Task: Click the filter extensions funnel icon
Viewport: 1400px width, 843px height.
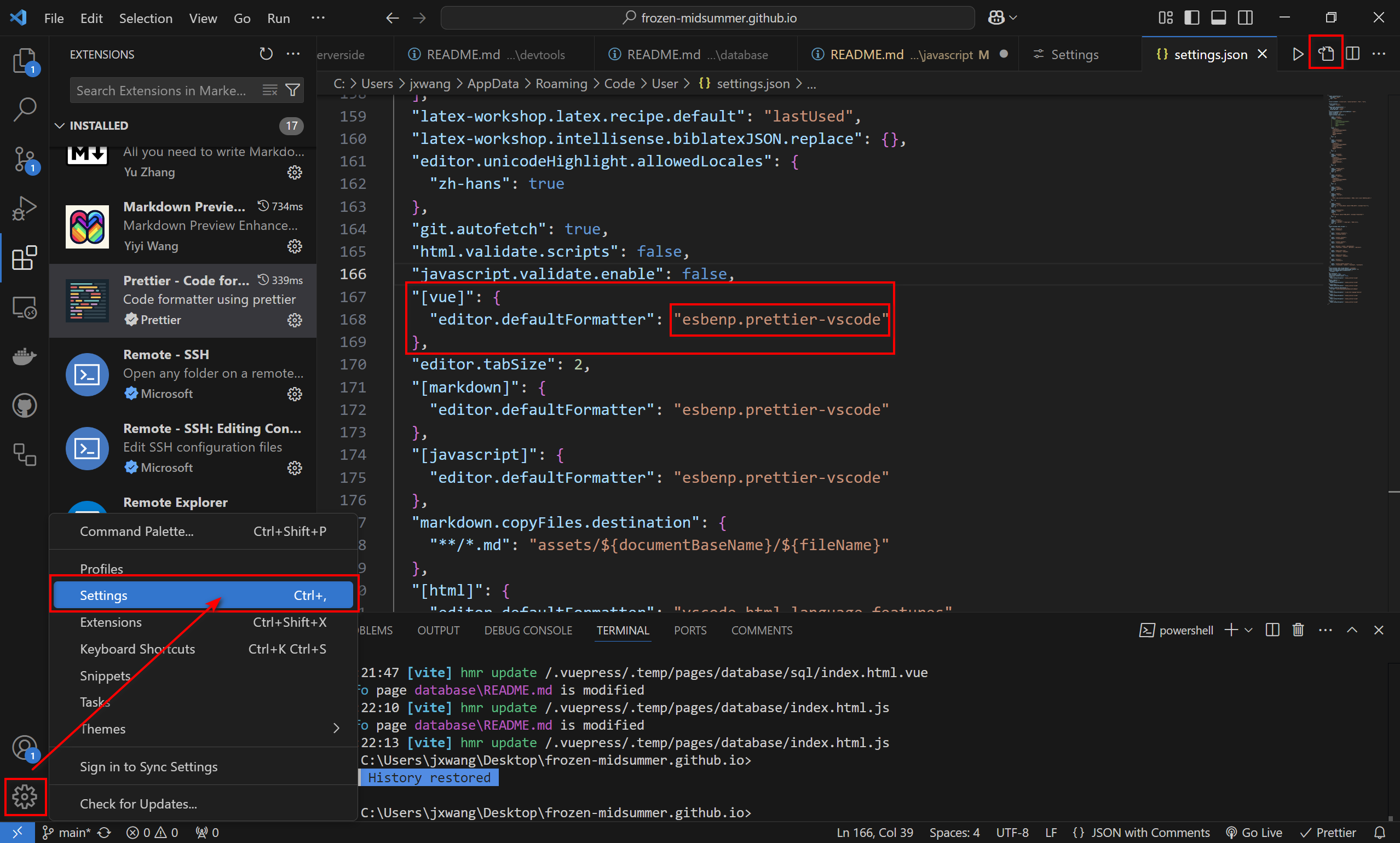Action: [x=292, y=90]
